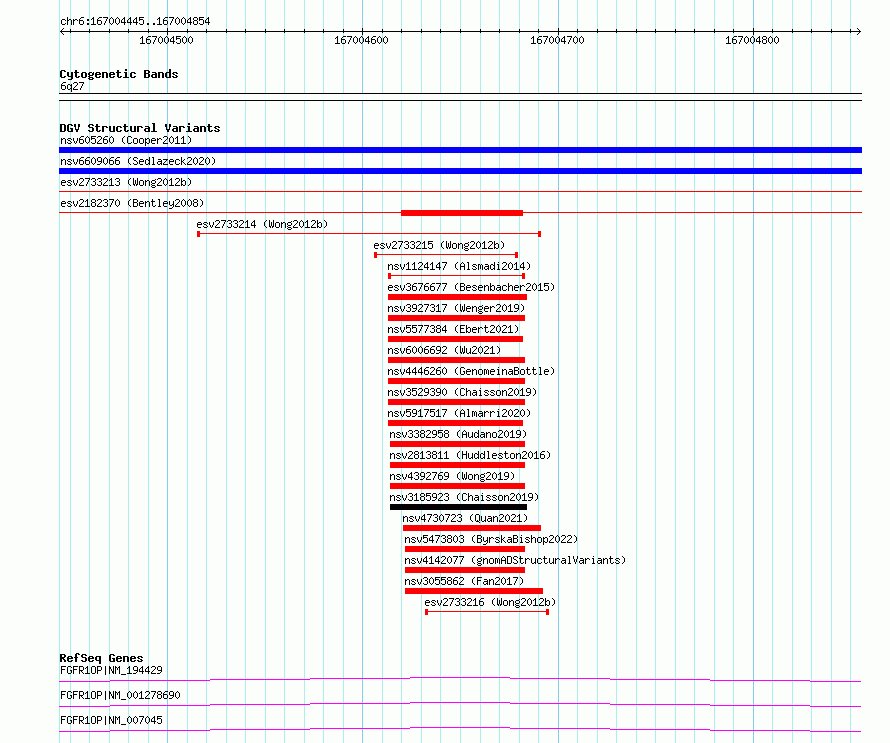Viewport: 890px width, 743px height.
Task: Open the FGFR1OP|NM_194429 transcript label
Action: 111,670
